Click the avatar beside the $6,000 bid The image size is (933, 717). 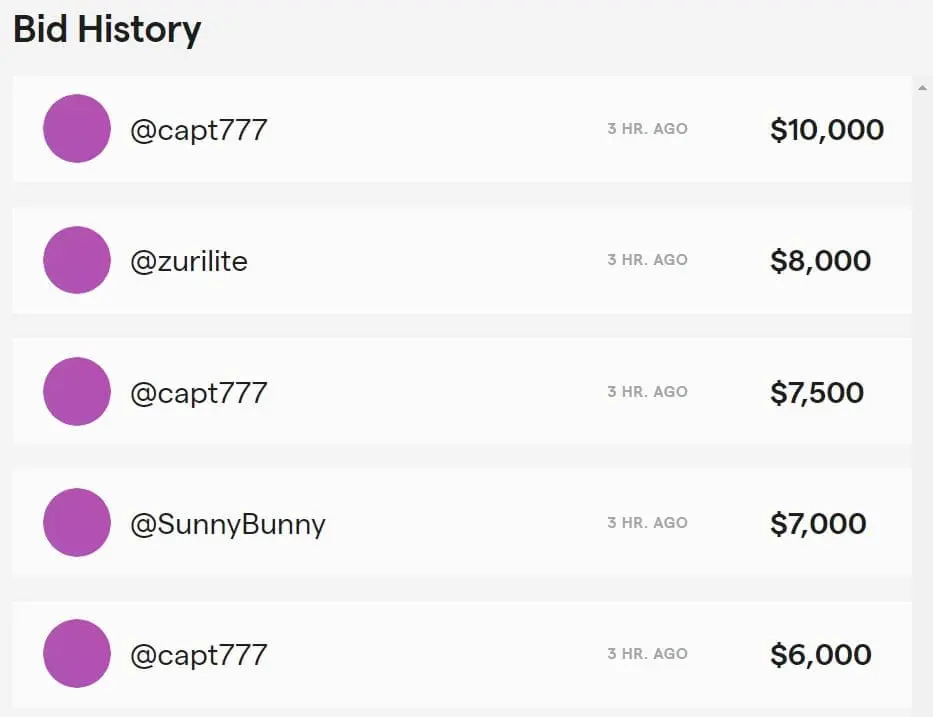[76, 653]
